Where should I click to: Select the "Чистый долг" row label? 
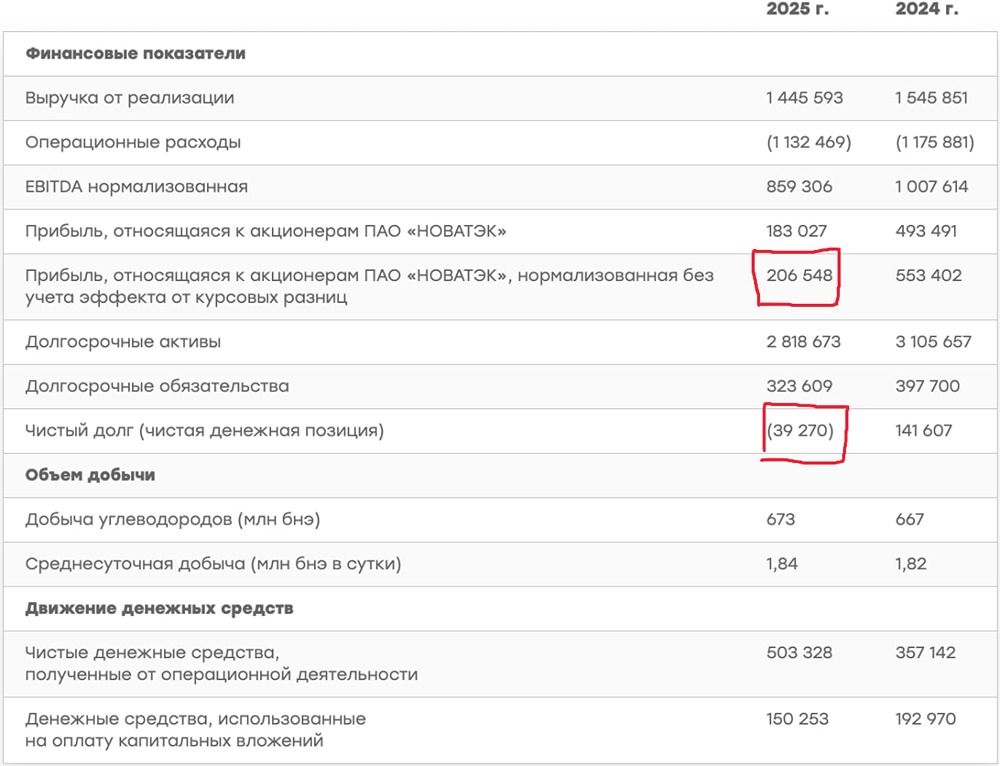pyautogui.click(x=204, y=431)
